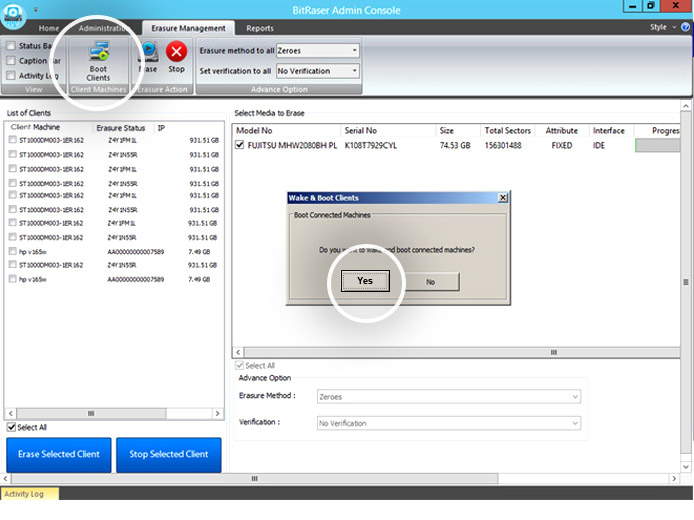The height and width of the screenshot is (520, 694).
Task: Check the last hp v165w client checkbox
Action: (x=12, y=279)
